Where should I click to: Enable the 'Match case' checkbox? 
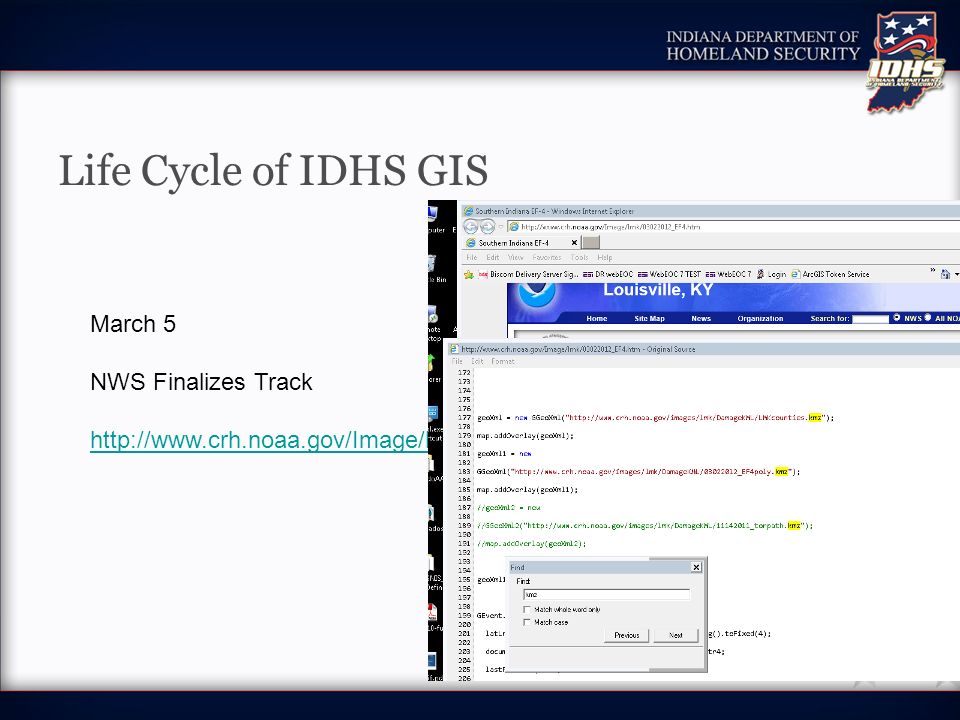[527, 622]
